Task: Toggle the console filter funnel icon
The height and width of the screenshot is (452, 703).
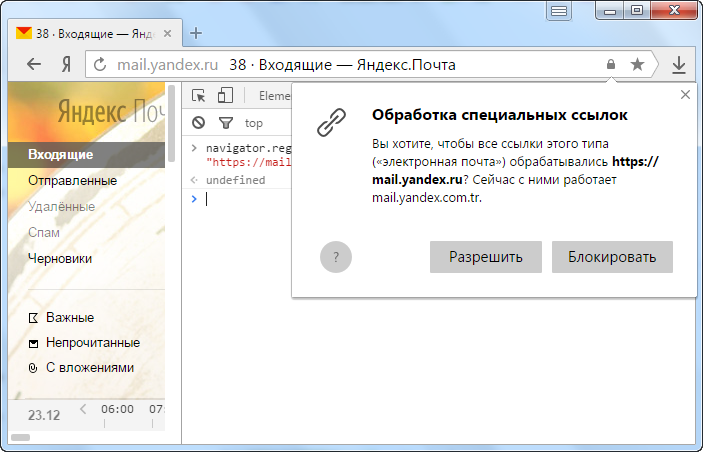Action: click(x=226, y=122)
